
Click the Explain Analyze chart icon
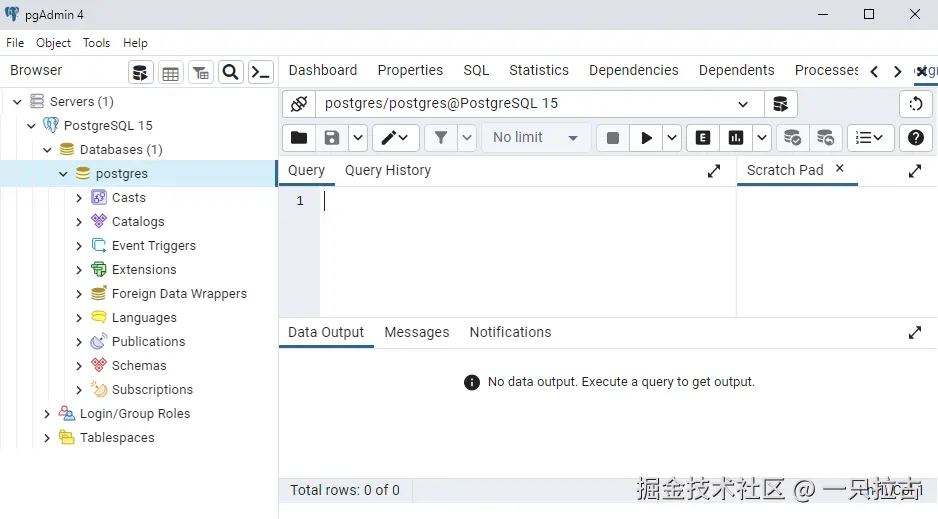tap(736, 138)
